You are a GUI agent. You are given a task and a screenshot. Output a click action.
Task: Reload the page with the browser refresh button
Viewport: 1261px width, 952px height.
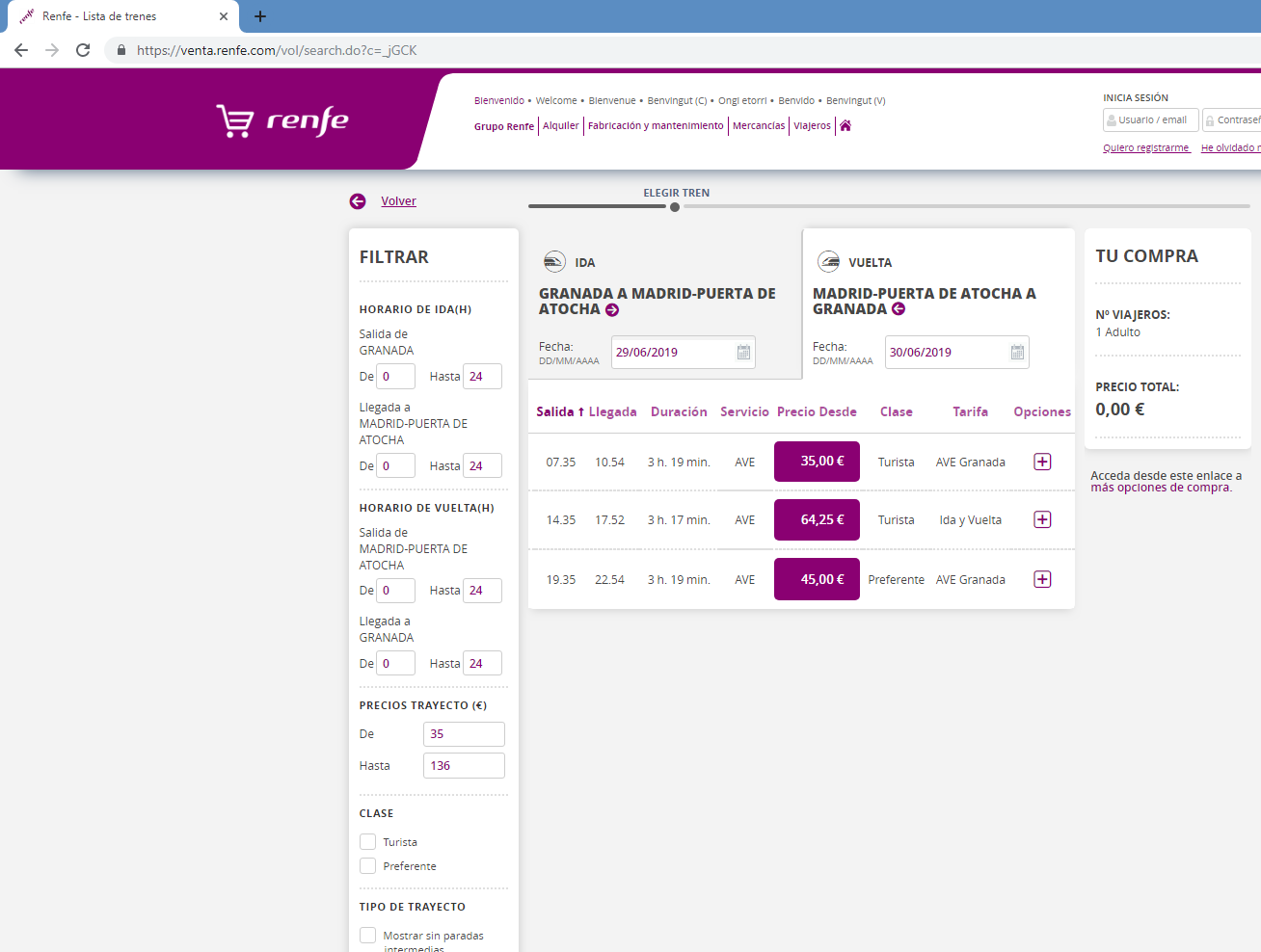pyautogui.click(x=83, y=50)
